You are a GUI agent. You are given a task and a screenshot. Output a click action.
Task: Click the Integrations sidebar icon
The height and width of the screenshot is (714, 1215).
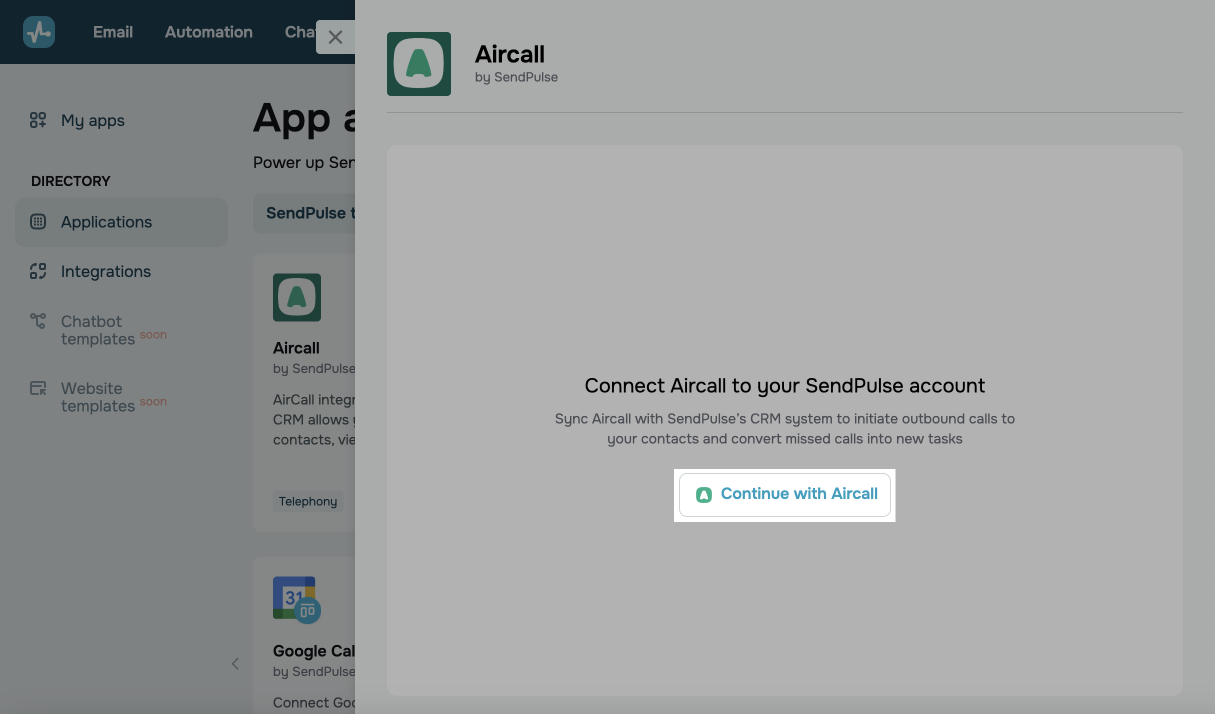38,271
